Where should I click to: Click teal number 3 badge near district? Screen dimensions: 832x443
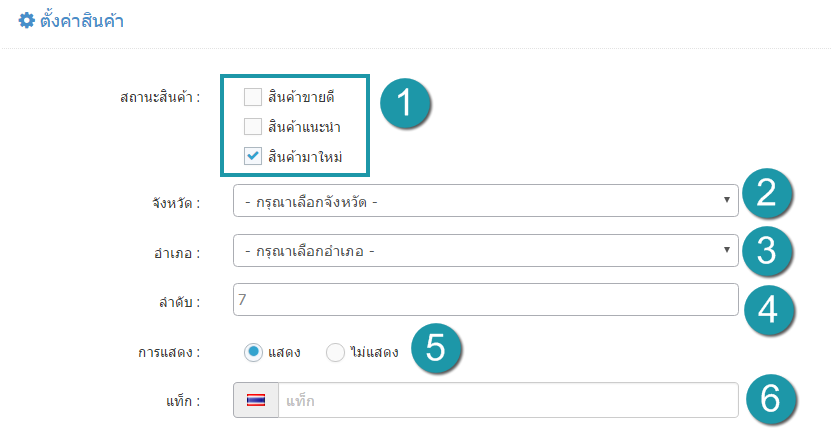(767, 251)
